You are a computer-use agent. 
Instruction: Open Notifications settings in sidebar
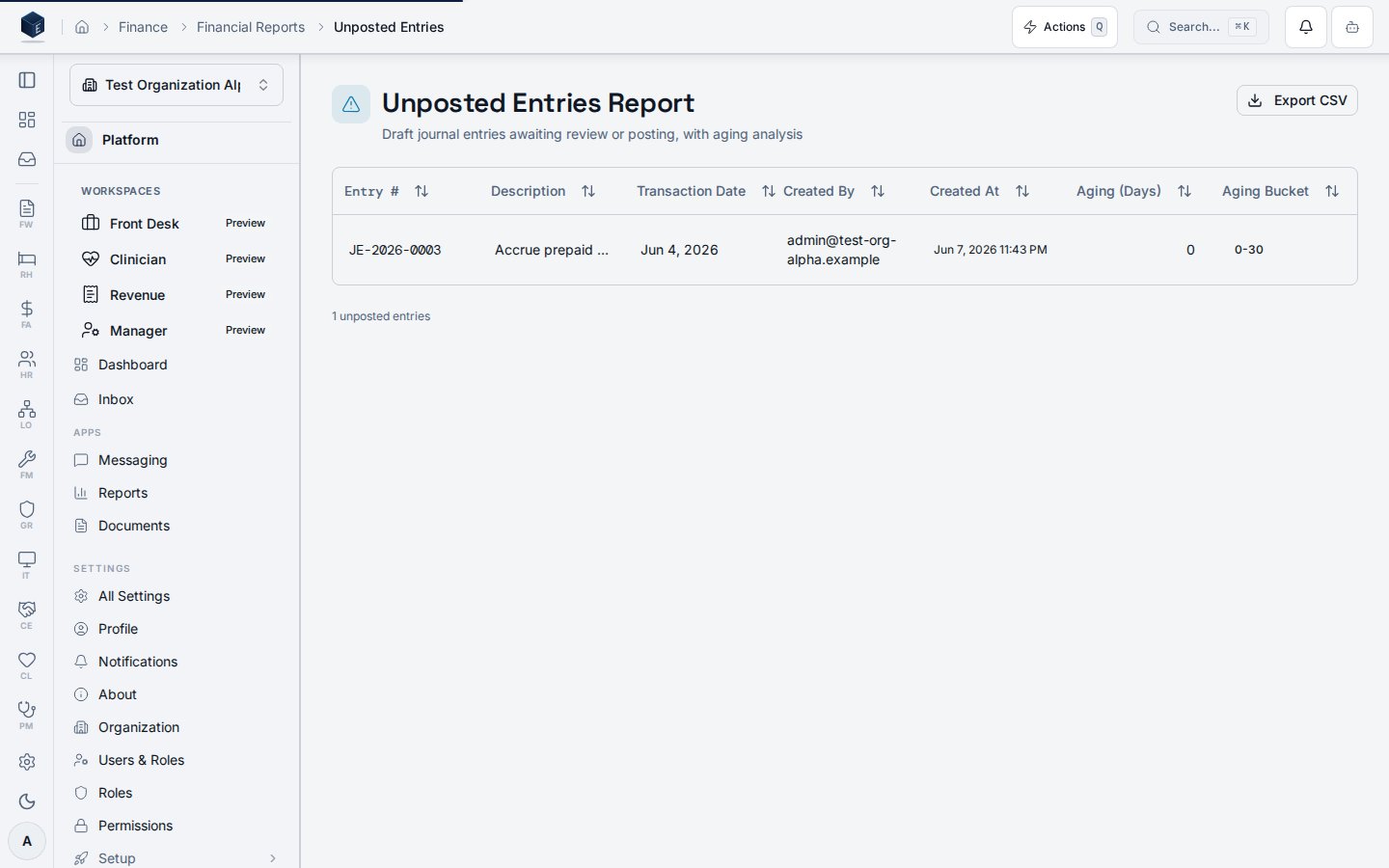tap(177, 662)
